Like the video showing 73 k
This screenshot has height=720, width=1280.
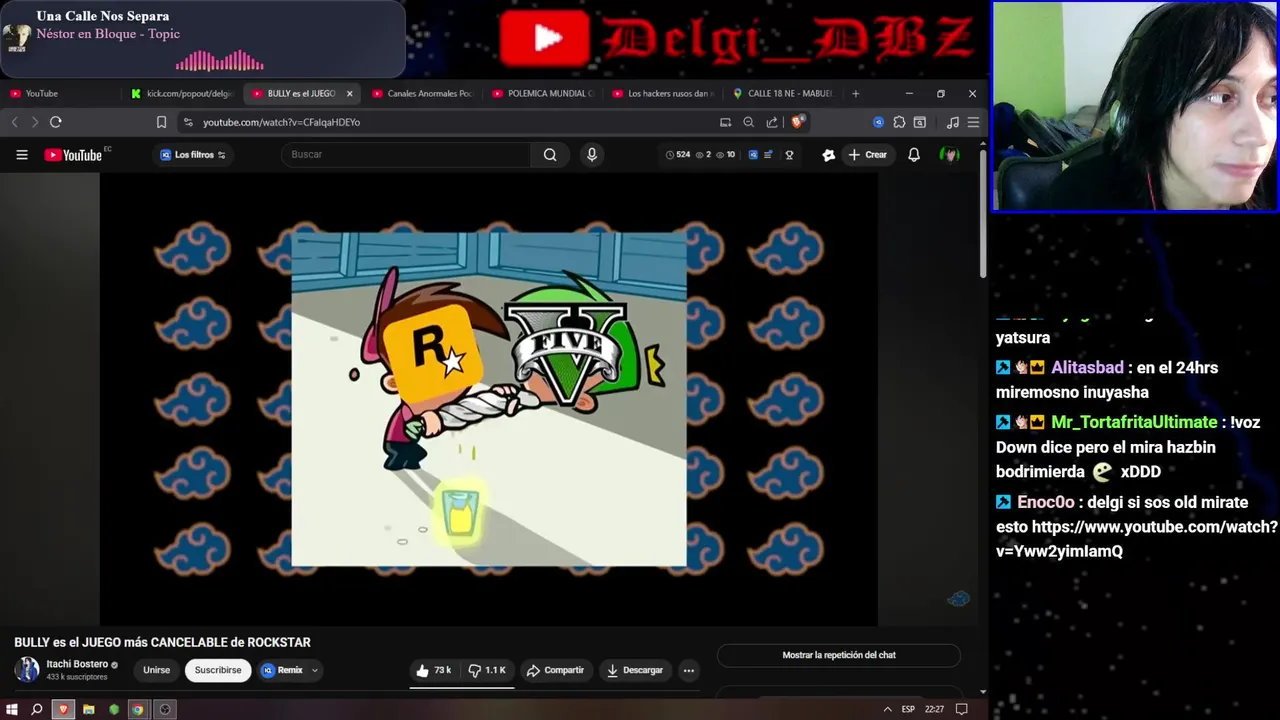pos(435,670)
